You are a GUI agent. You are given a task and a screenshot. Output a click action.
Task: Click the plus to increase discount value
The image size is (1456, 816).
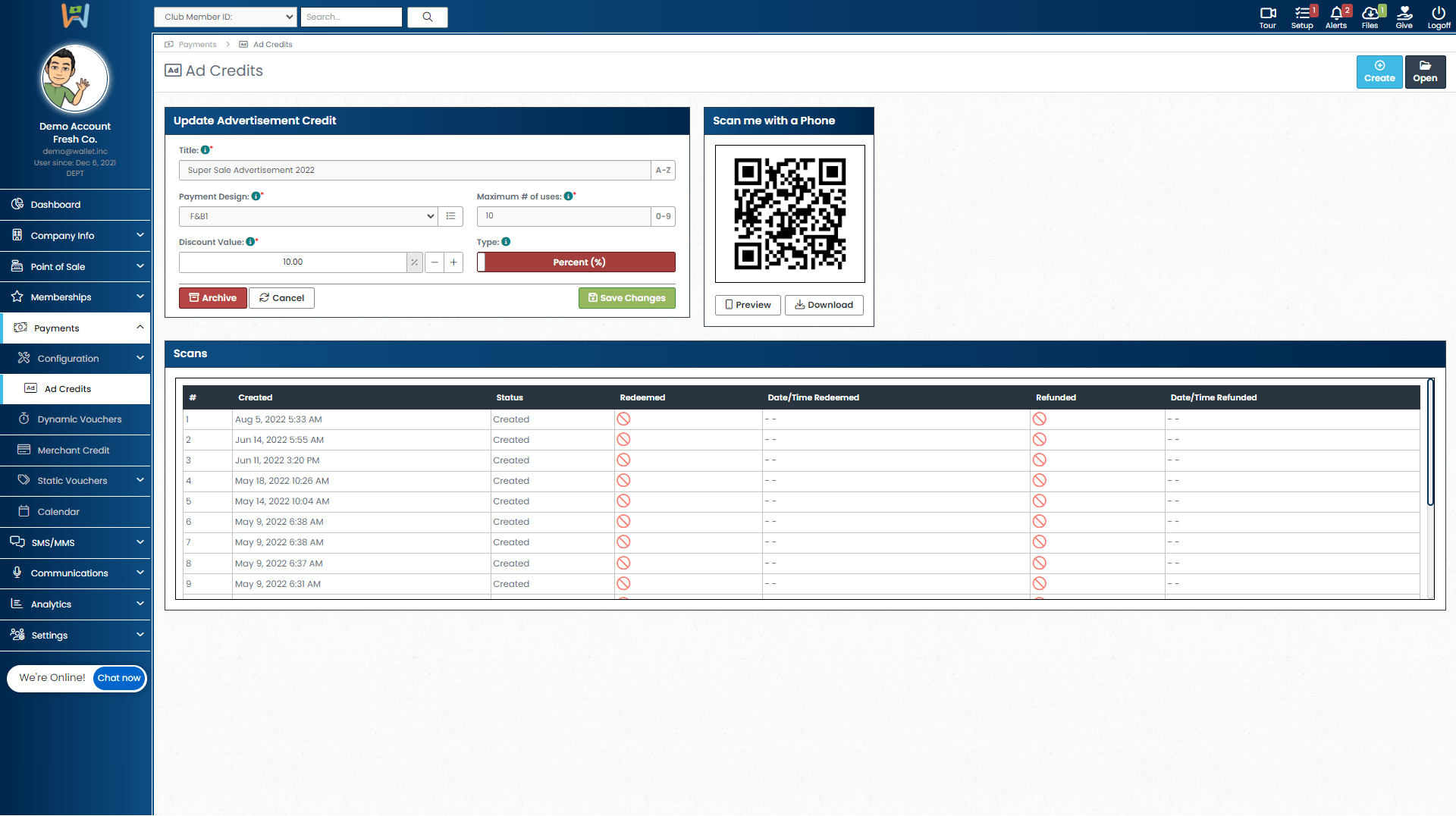point(453,262)
